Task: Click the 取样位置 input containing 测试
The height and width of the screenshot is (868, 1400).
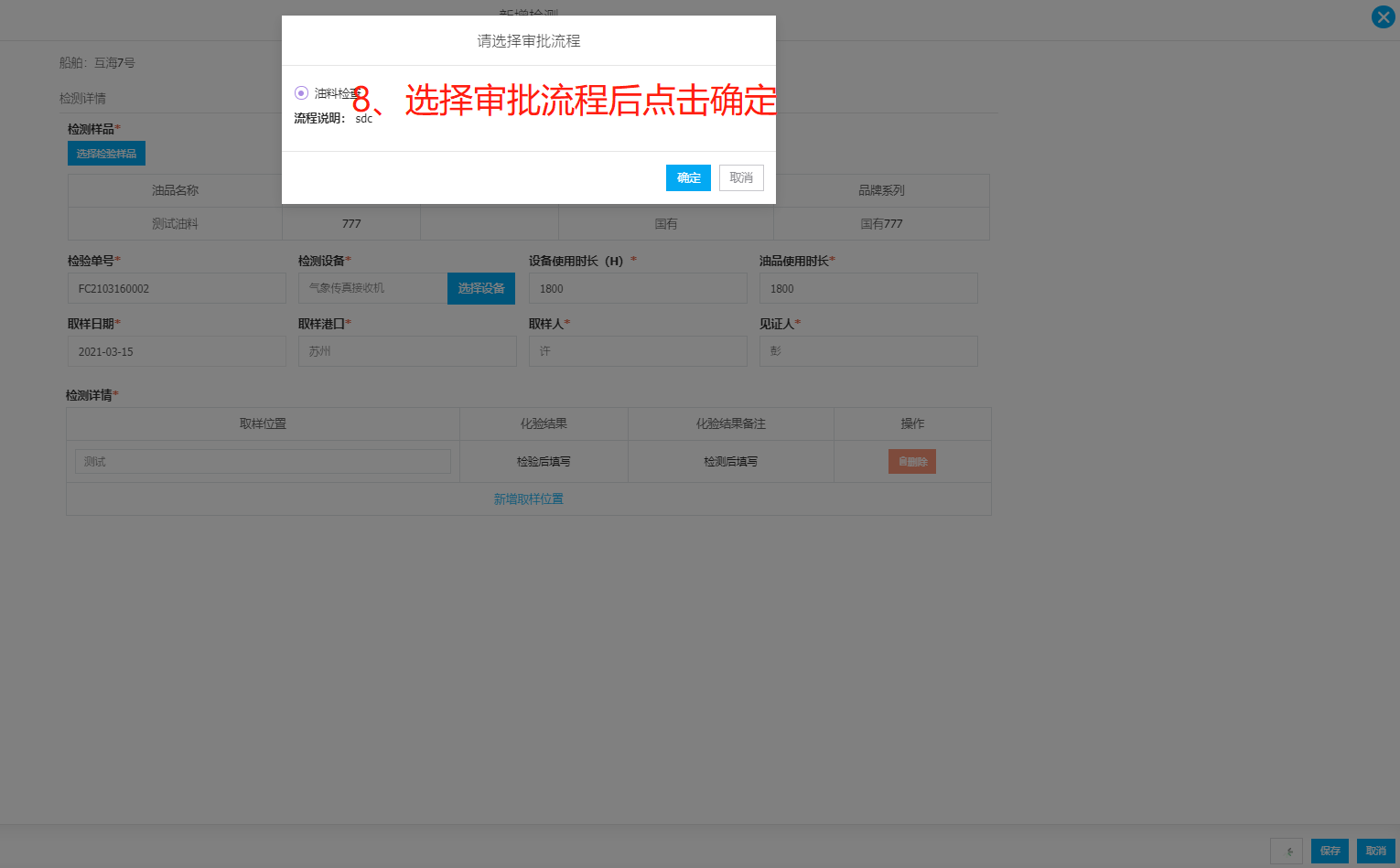Action: tap(263, 461)
